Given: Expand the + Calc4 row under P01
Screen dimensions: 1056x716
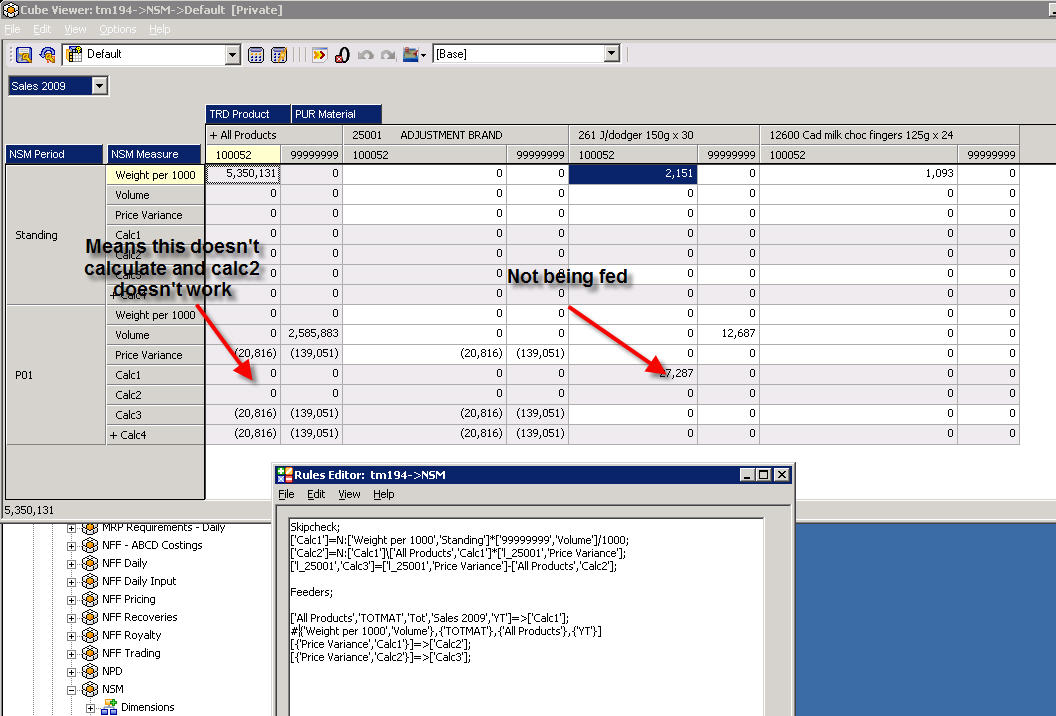Looking at the screenshot, I should [x=113, y=435].
